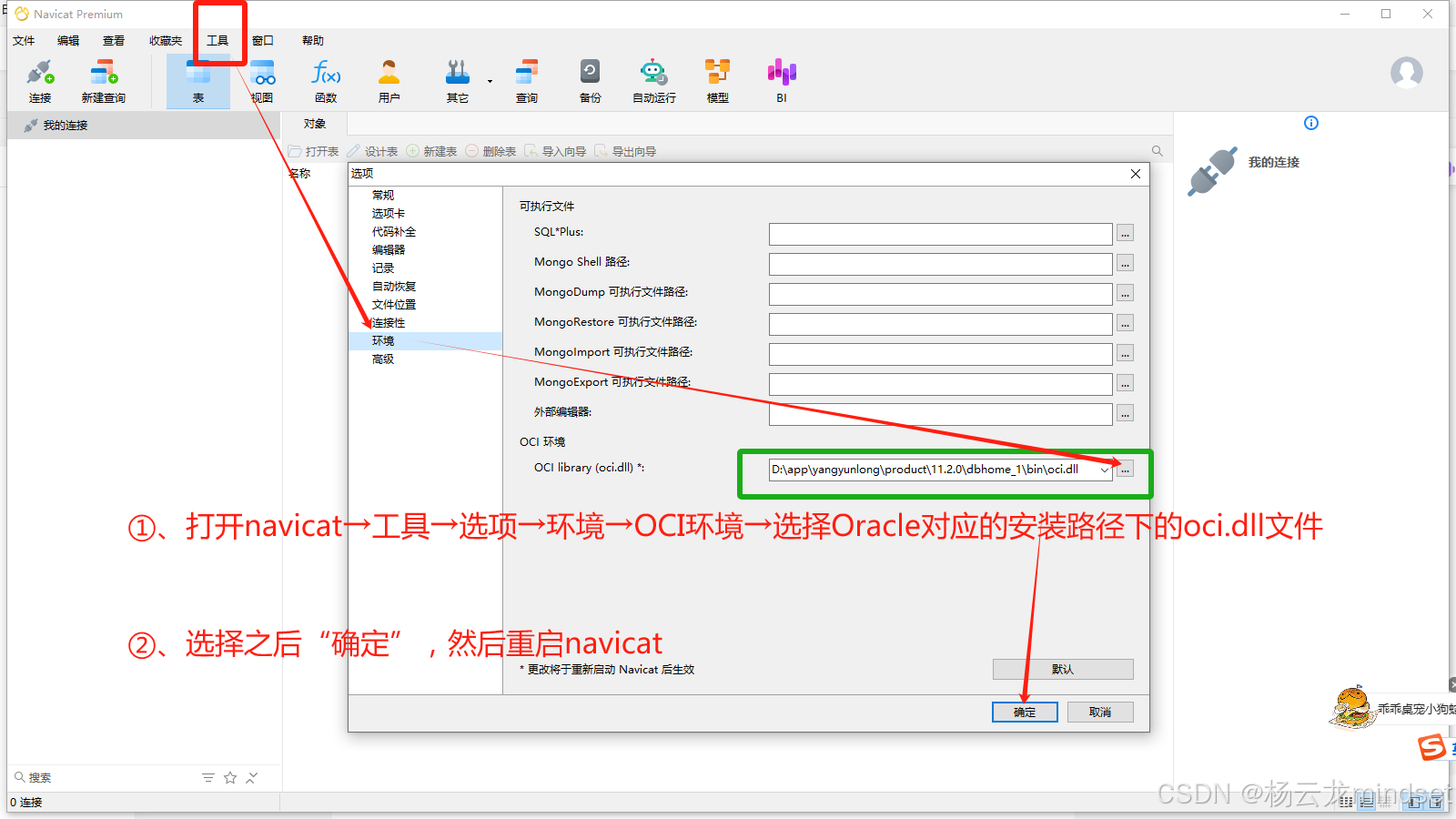
Task: Click the search magnifier in object toolbar
Action: [1158, 151]
